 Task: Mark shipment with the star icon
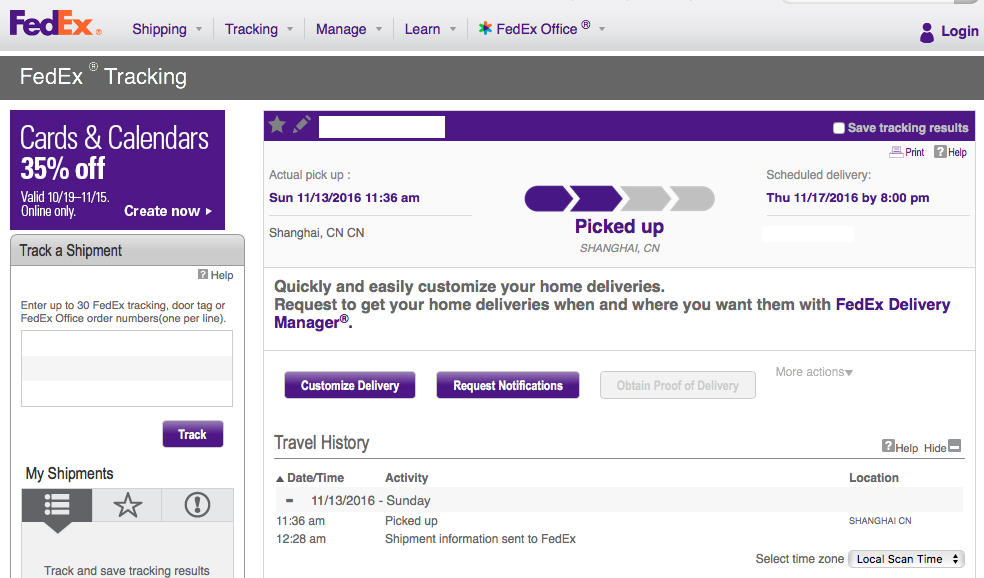tap(277, 125)
